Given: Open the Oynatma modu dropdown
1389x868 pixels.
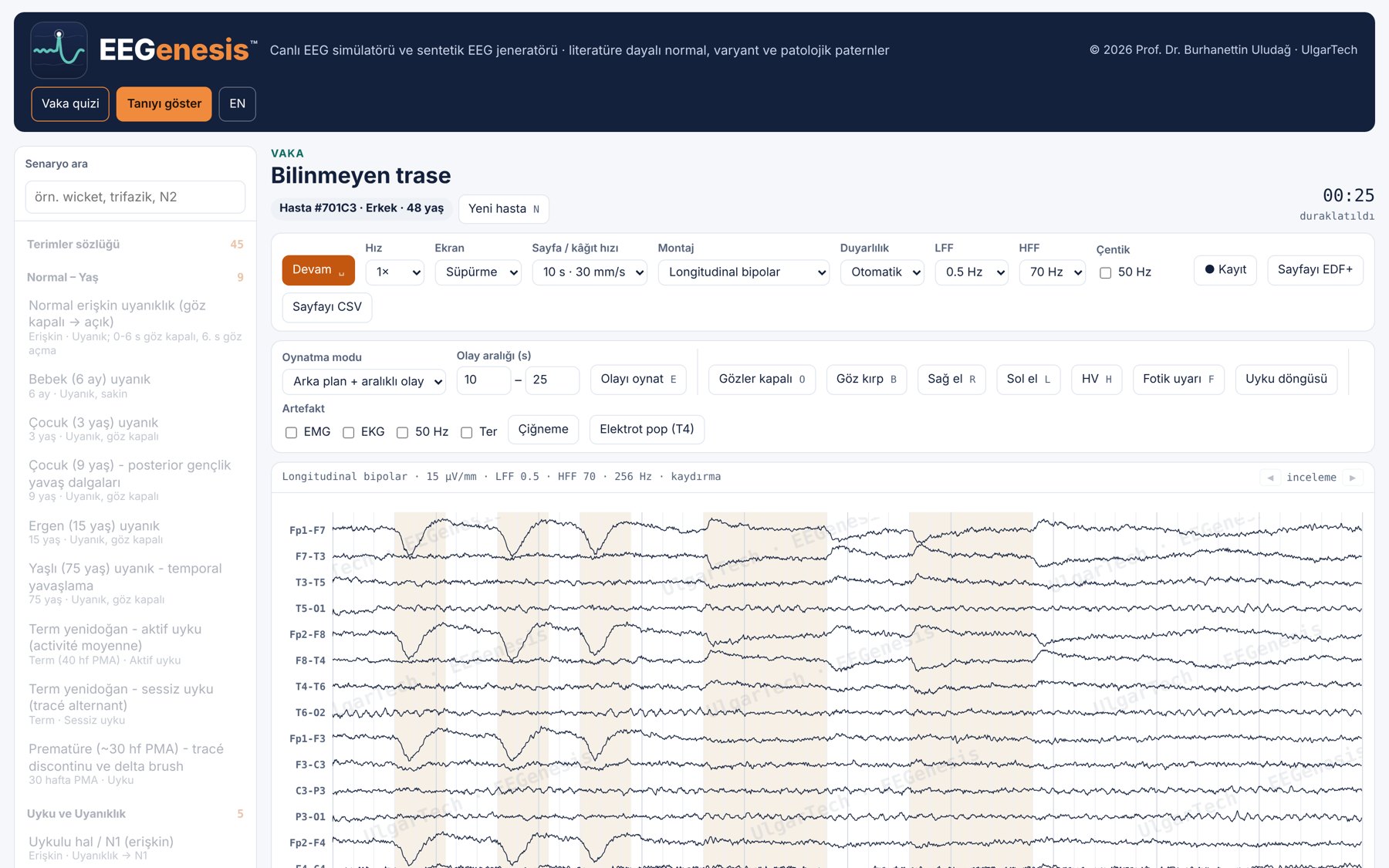Looking at the screenshot, I should 364,381.
